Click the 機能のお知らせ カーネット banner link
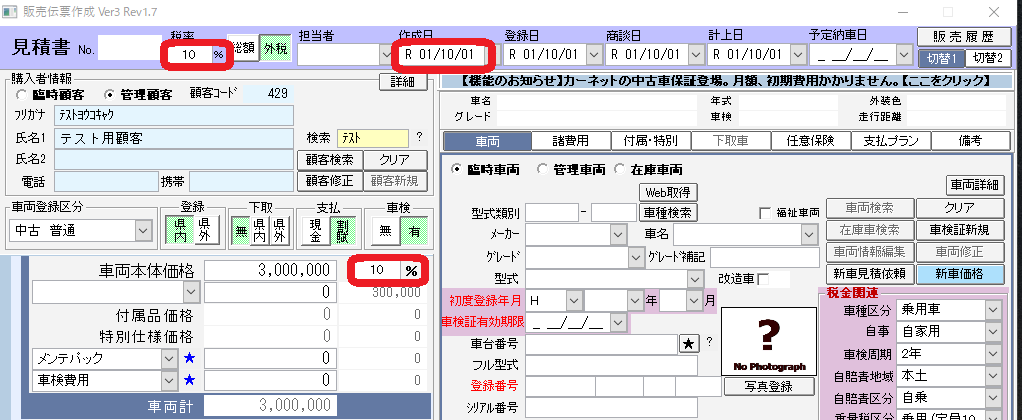 725,82
